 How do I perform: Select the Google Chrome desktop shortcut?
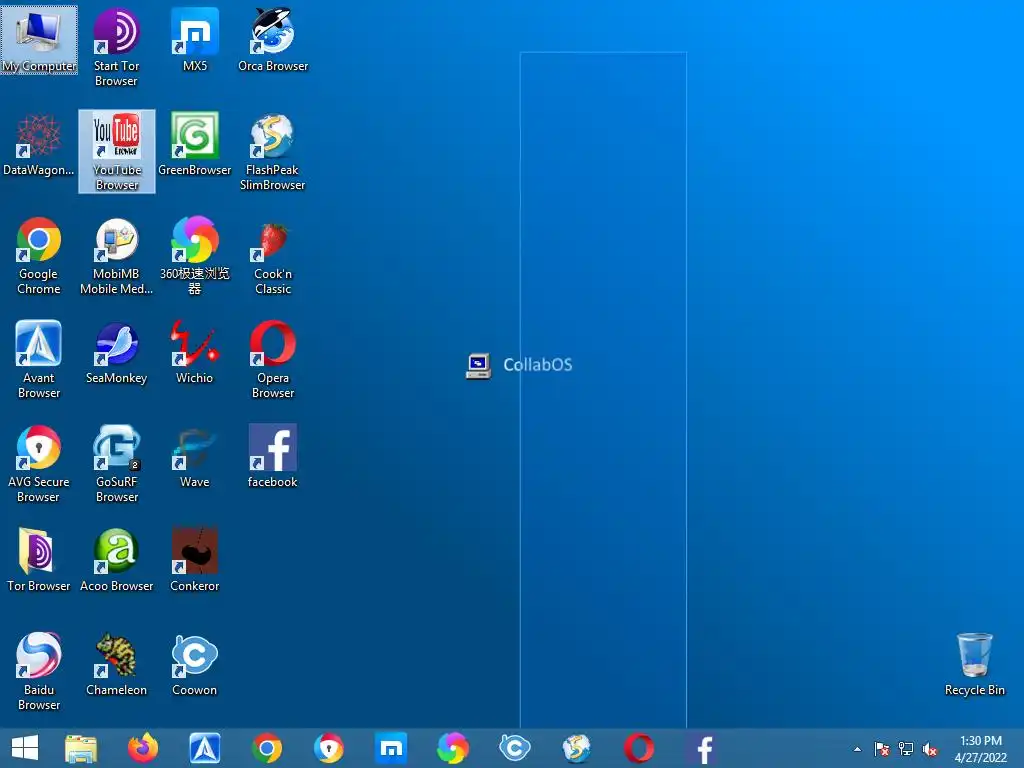(x=39, y=256)
